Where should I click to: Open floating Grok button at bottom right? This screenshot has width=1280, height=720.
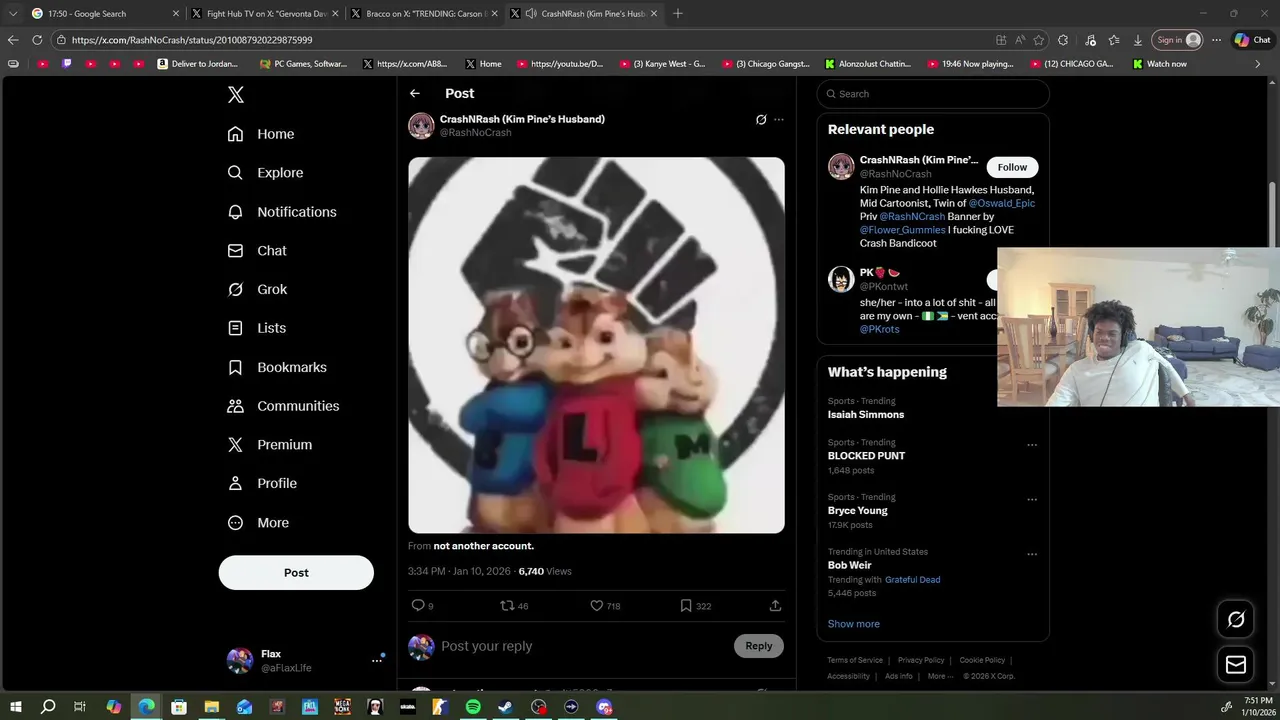coord(1236,620)
